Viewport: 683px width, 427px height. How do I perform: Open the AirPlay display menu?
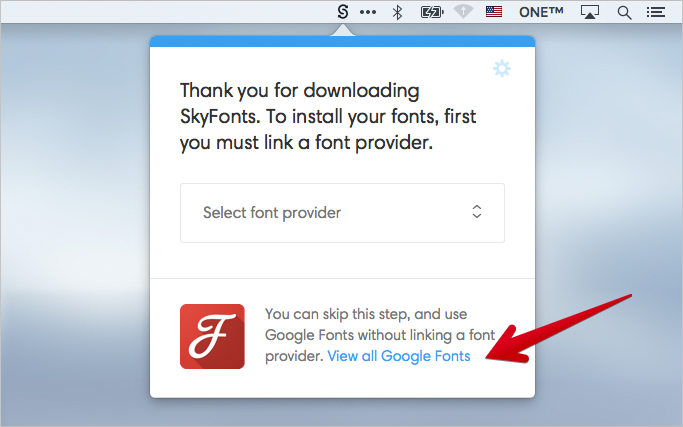coord(590,12)
